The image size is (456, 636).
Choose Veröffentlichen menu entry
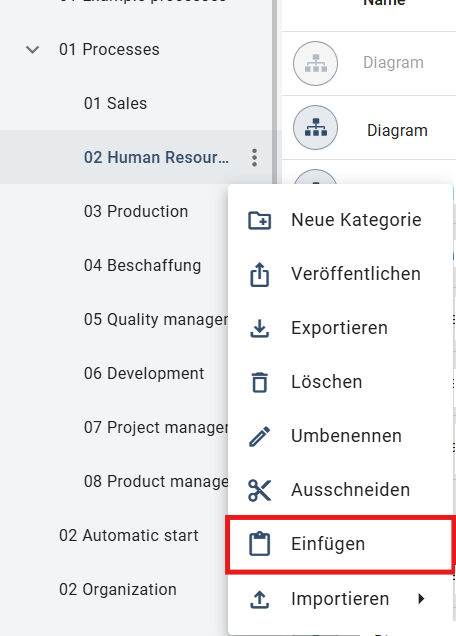(340, 274)
